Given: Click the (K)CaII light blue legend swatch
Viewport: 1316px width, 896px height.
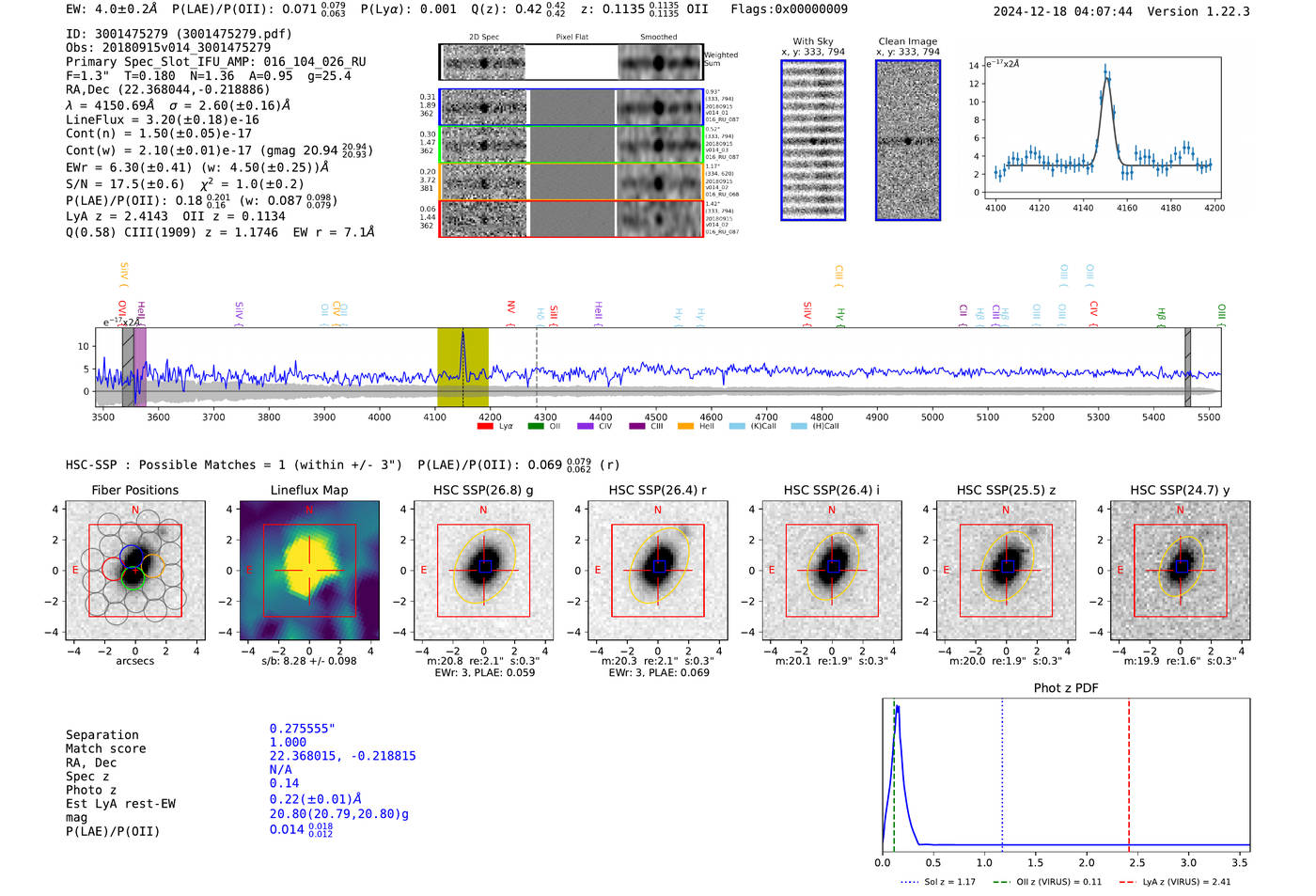Looking at the screenshot, I should click(738, 426).
